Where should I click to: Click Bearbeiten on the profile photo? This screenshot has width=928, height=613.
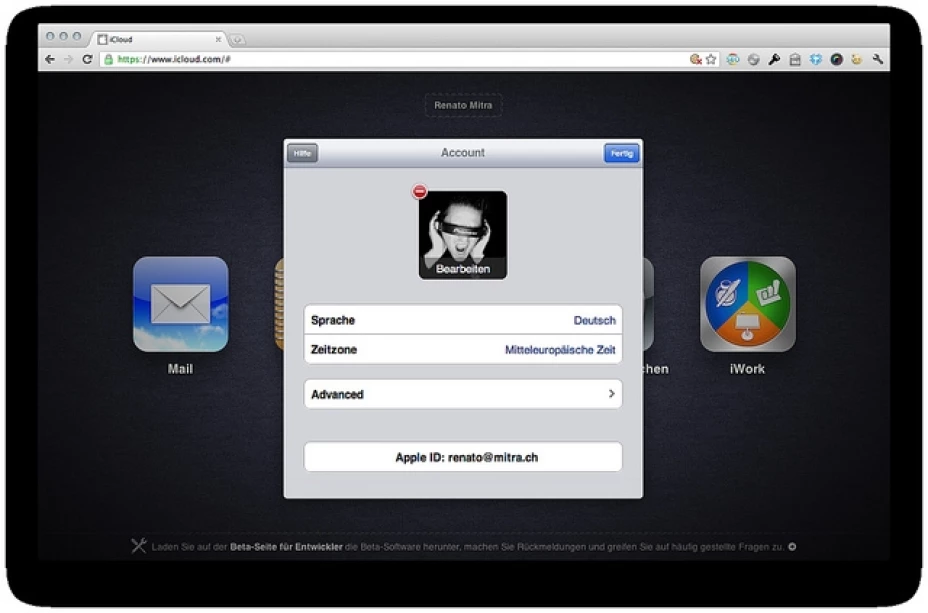[x=462, y=269]
